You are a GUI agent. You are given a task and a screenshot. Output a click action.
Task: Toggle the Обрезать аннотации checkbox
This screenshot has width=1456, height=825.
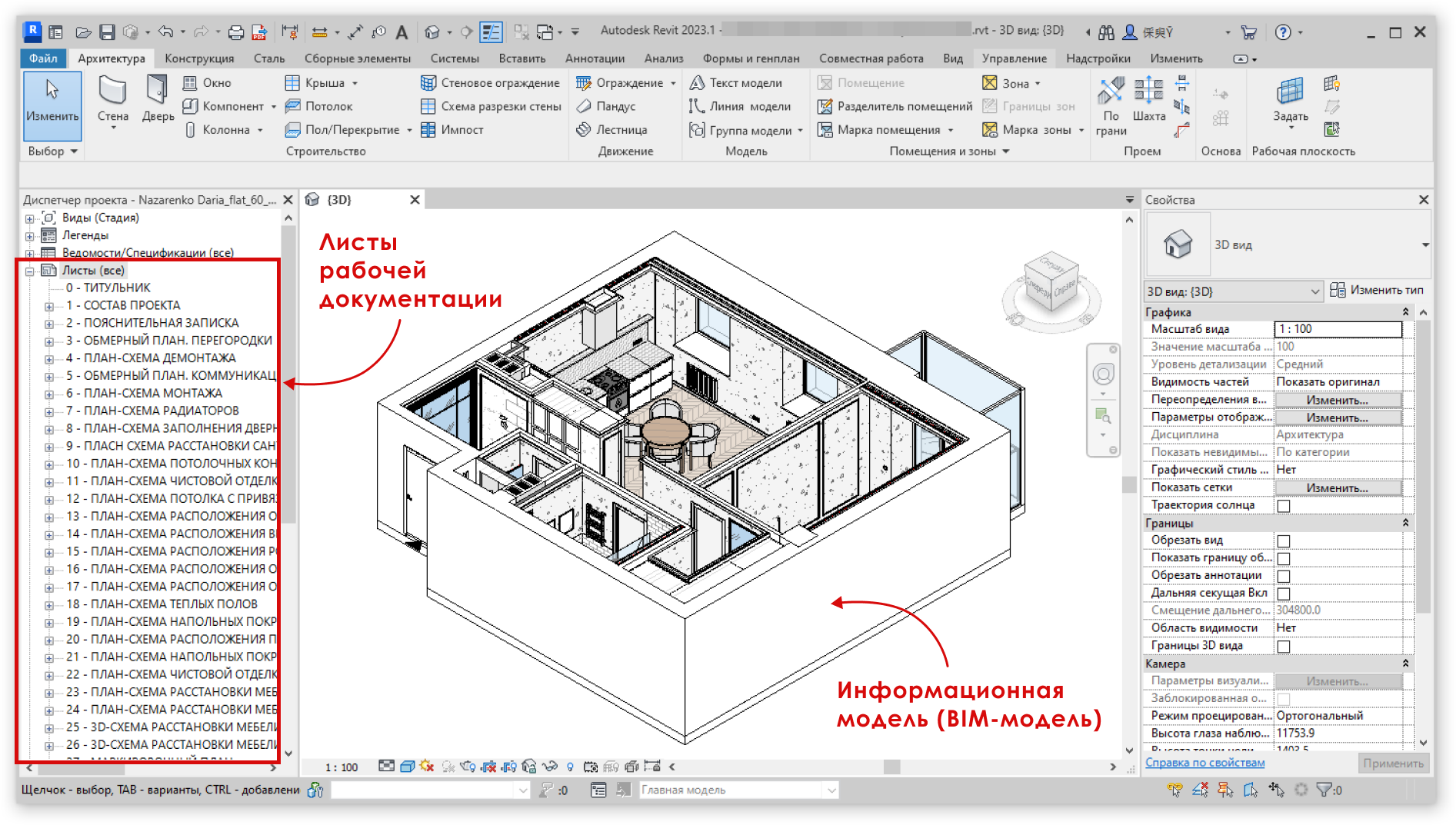(1282, 575)
